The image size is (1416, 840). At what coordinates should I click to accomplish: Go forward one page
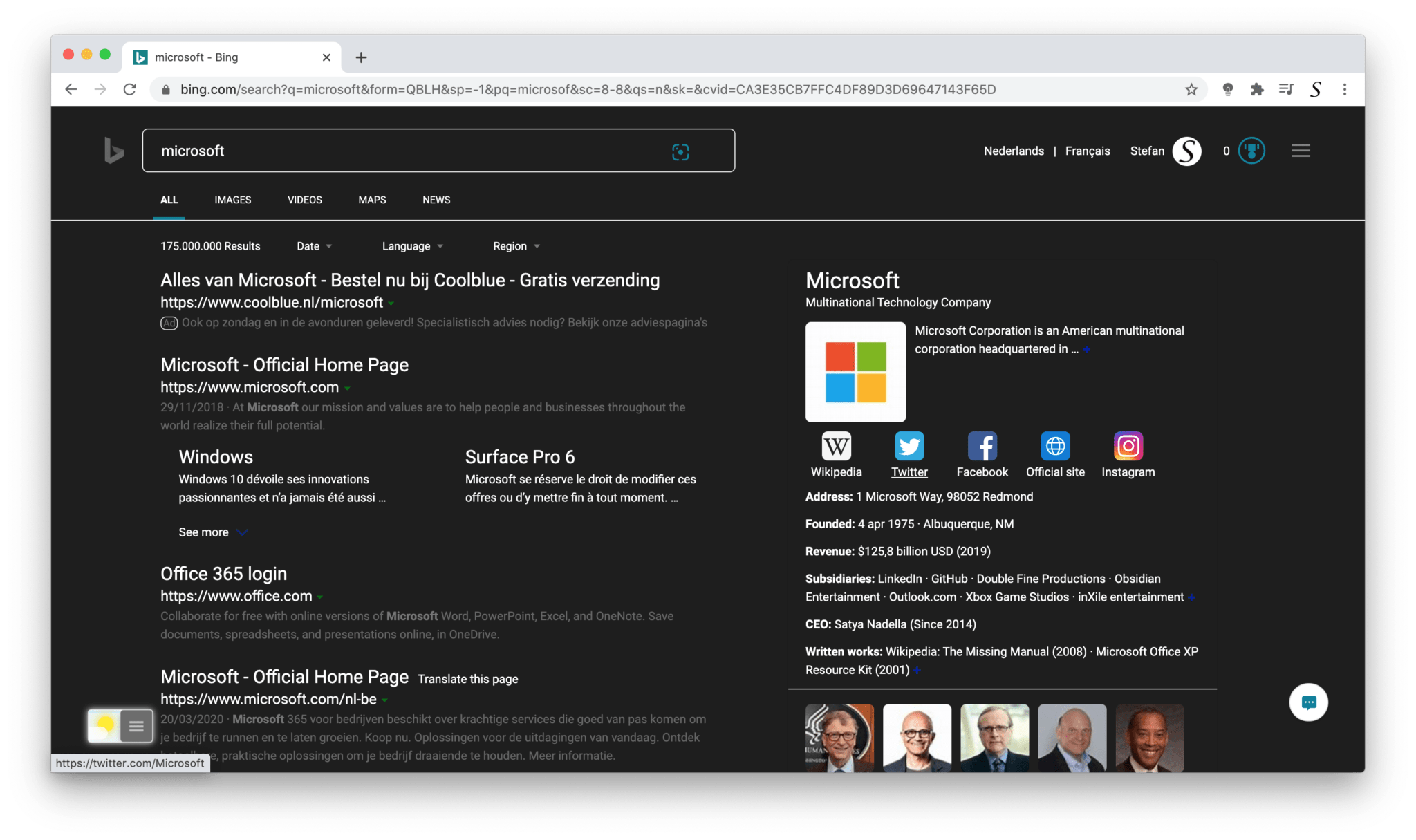100,89
